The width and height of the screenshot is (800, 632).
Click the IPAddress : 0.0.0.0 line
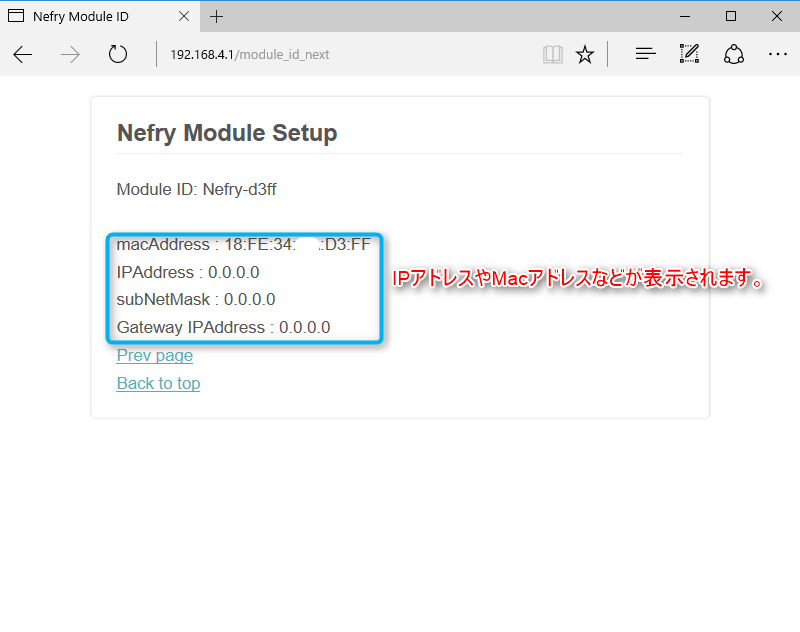point(188,272)
